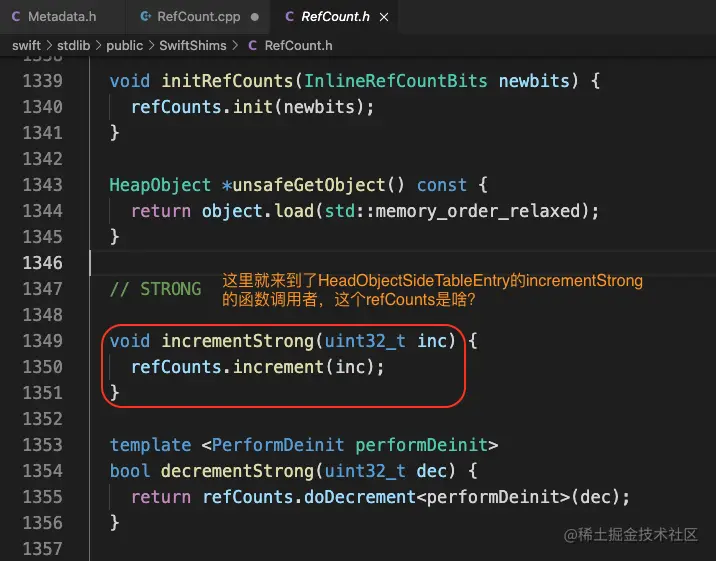Click the PerformDeinit template type

pyautogui.click(x=278, y=445)
